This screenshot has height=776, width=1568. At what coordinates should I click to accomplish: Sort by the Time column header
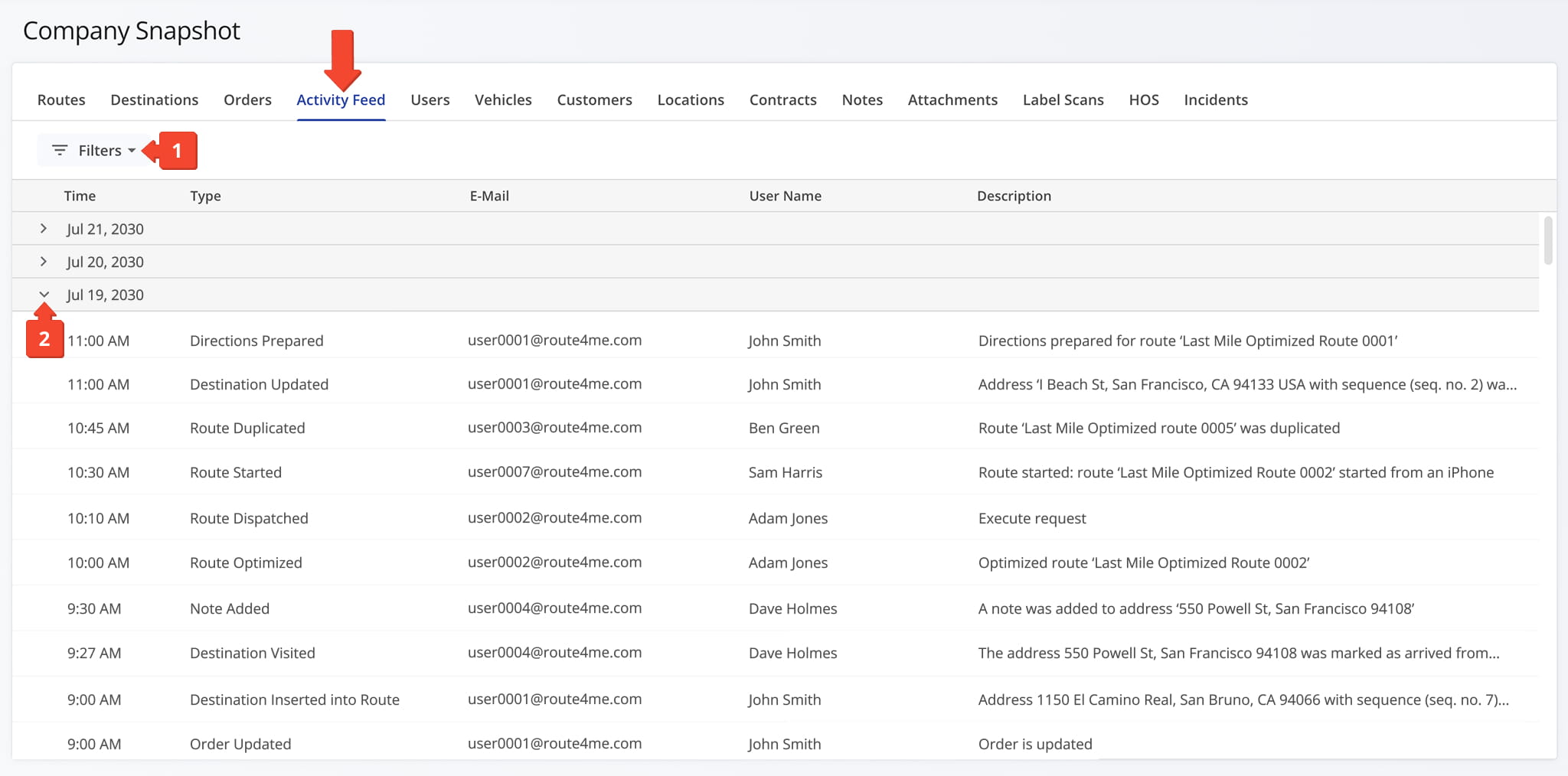click(x=80, y=196)
